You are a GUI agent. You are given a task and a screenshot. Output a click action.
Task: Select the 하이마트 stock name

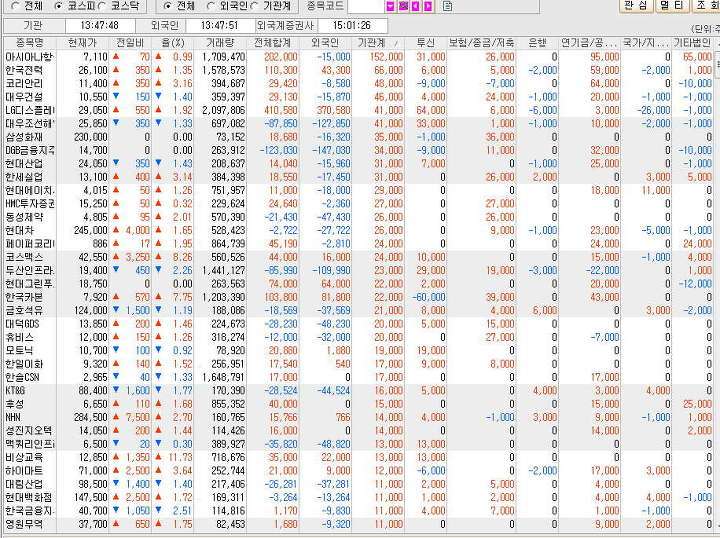click(x=24, y=471)
